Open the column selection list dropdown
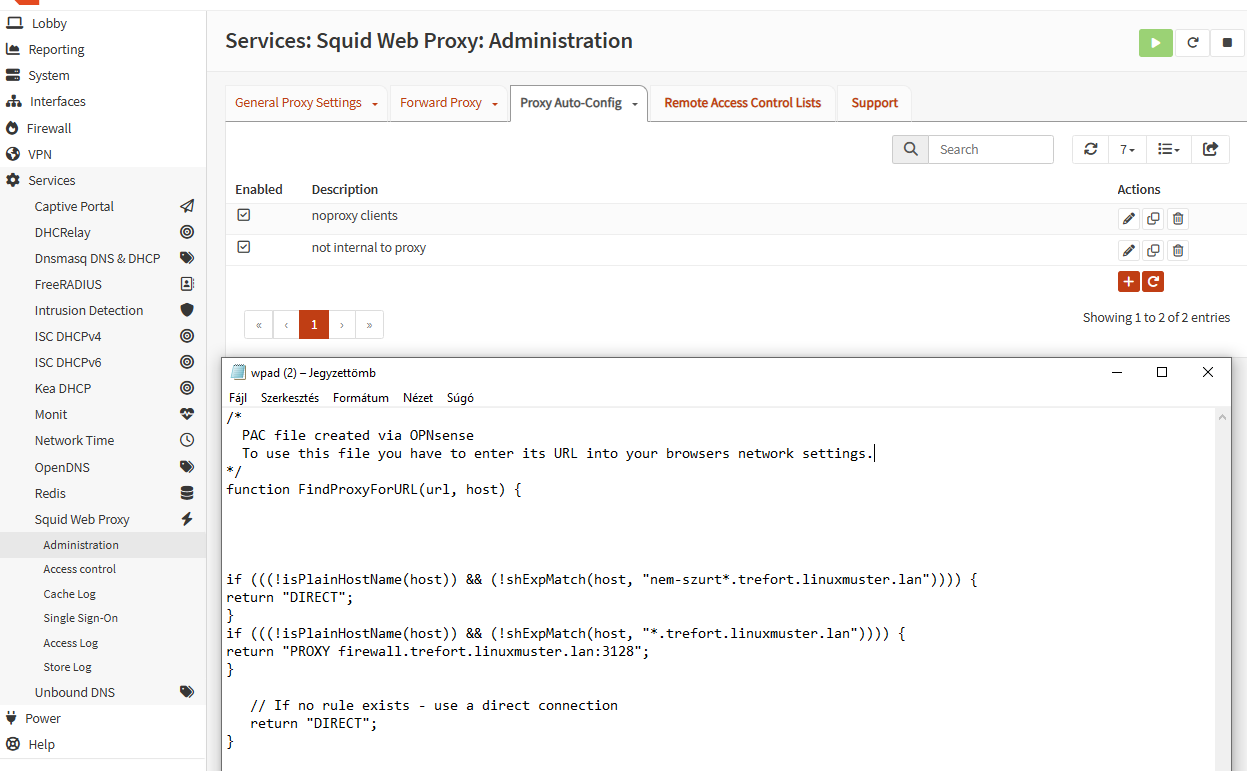This screenshot has width=1247, height=771. 1168,149
